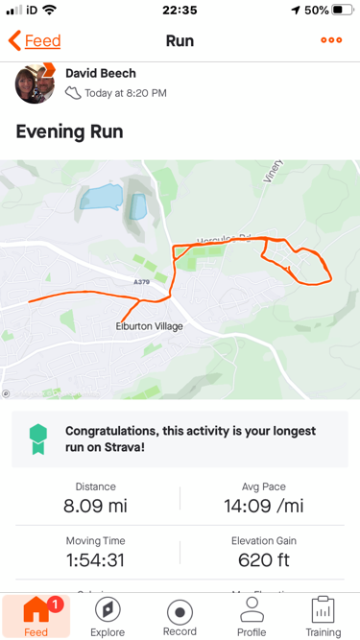Image resolution: width=360 pixels, height=640 pixels.
Task: Open the three-dot more options menu
Action: 331,40
